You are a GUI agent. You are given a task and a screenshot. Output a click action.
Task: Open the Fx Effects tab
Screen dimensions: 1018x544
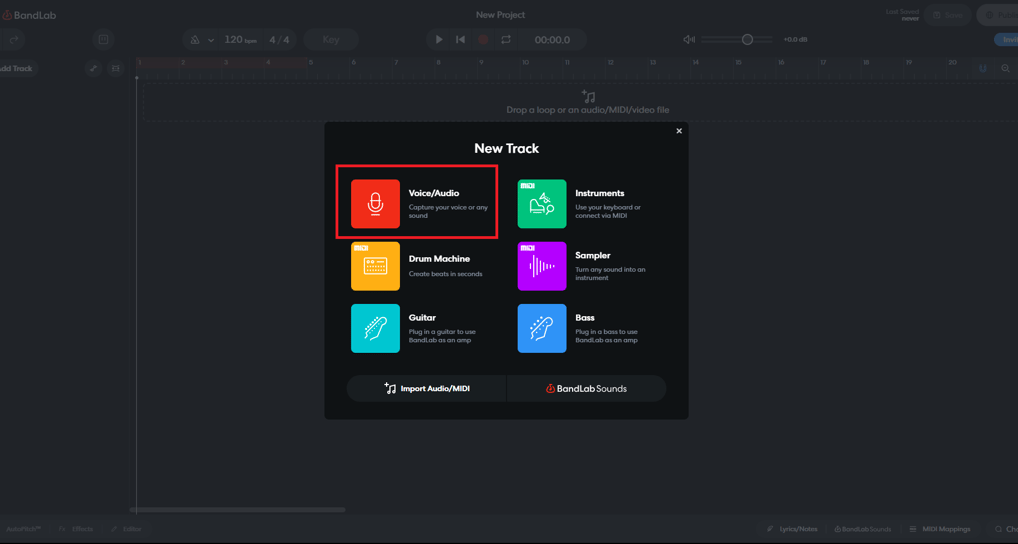tap(75, 529)
